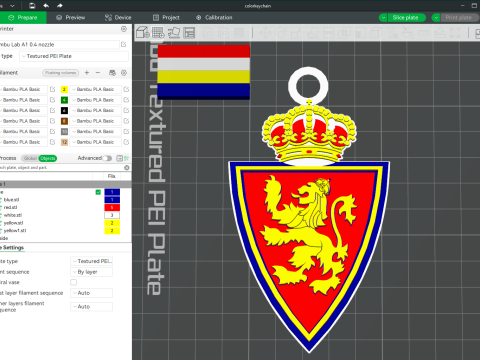Select white.stl in object list
Screen dimensions: 480x360
coord(13,215)
